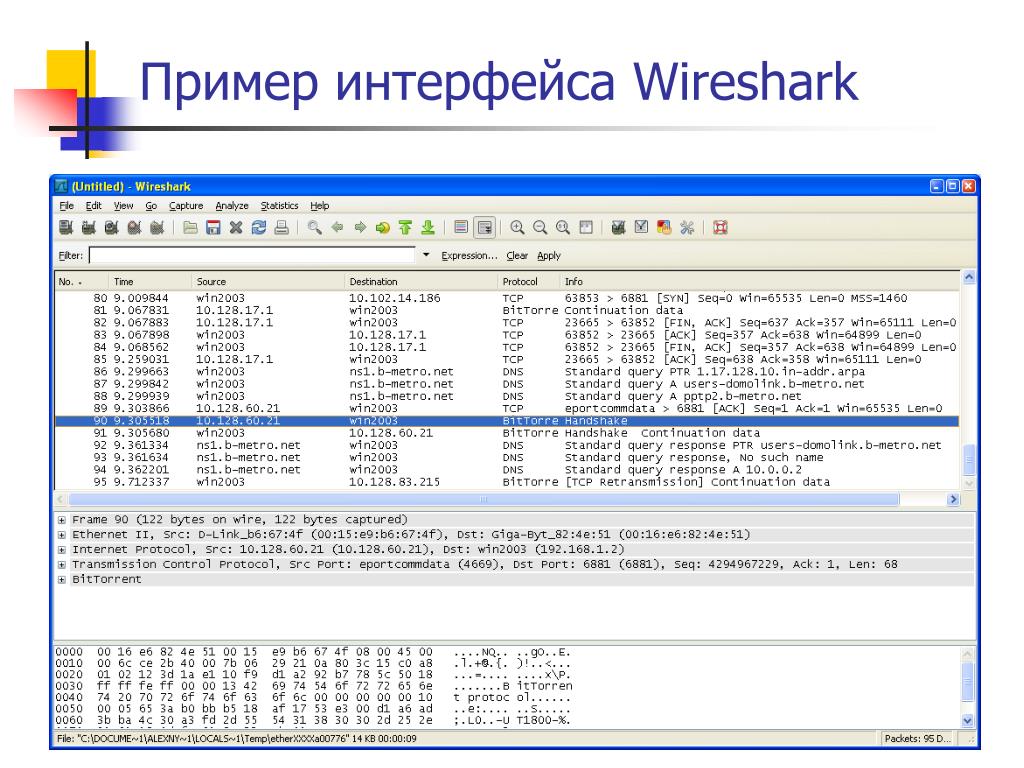Select packet 93 No such name response
Viewport: 1024px width, 768px height.
click(x=507, y=457)
